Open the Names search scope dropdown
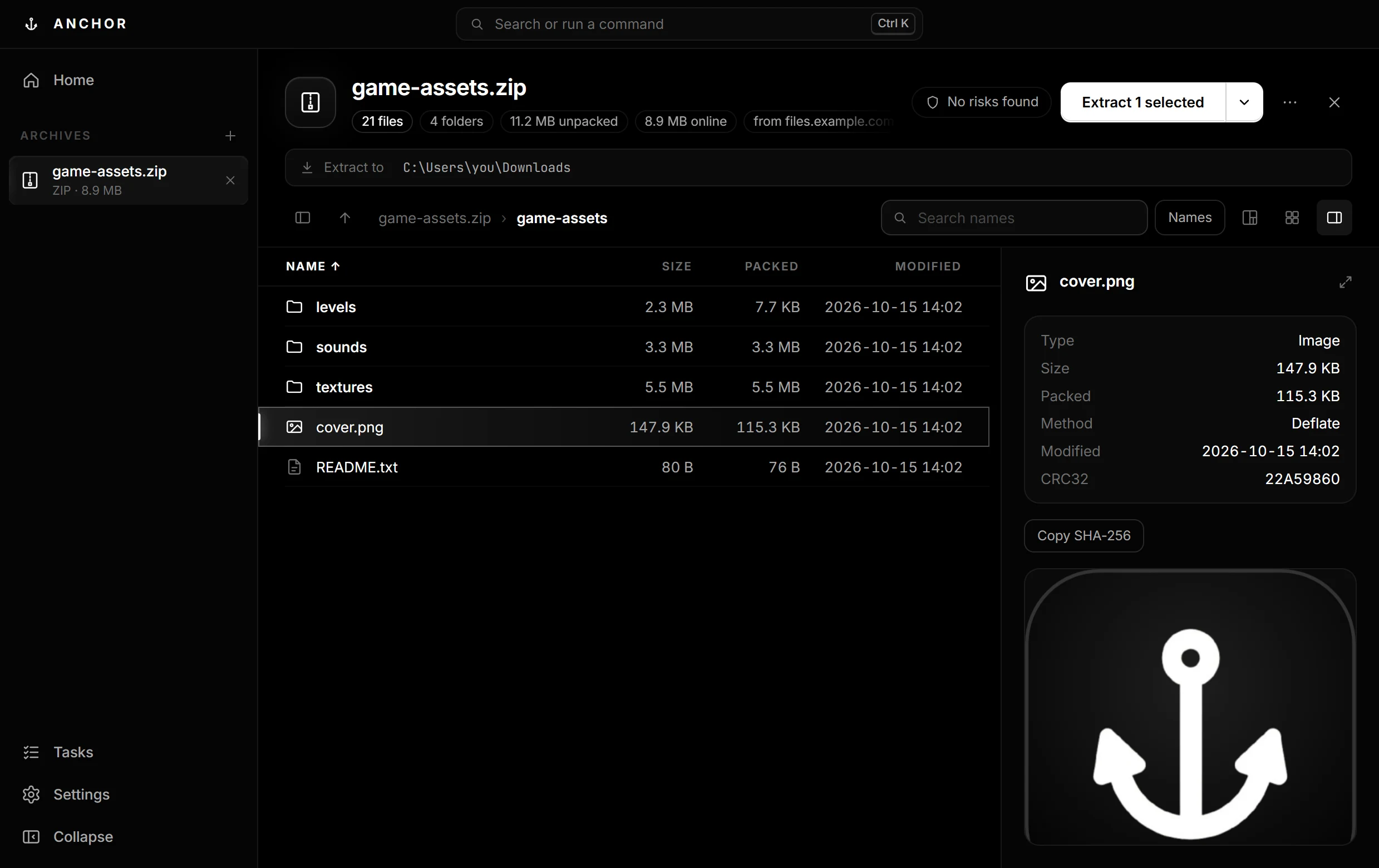 pyautogui.click(x=1189, y=218)
